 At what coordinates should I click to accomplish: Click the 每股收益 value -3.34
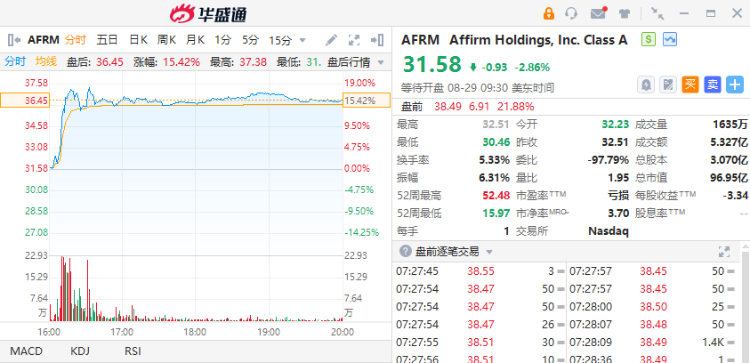(x=735, y=195)
